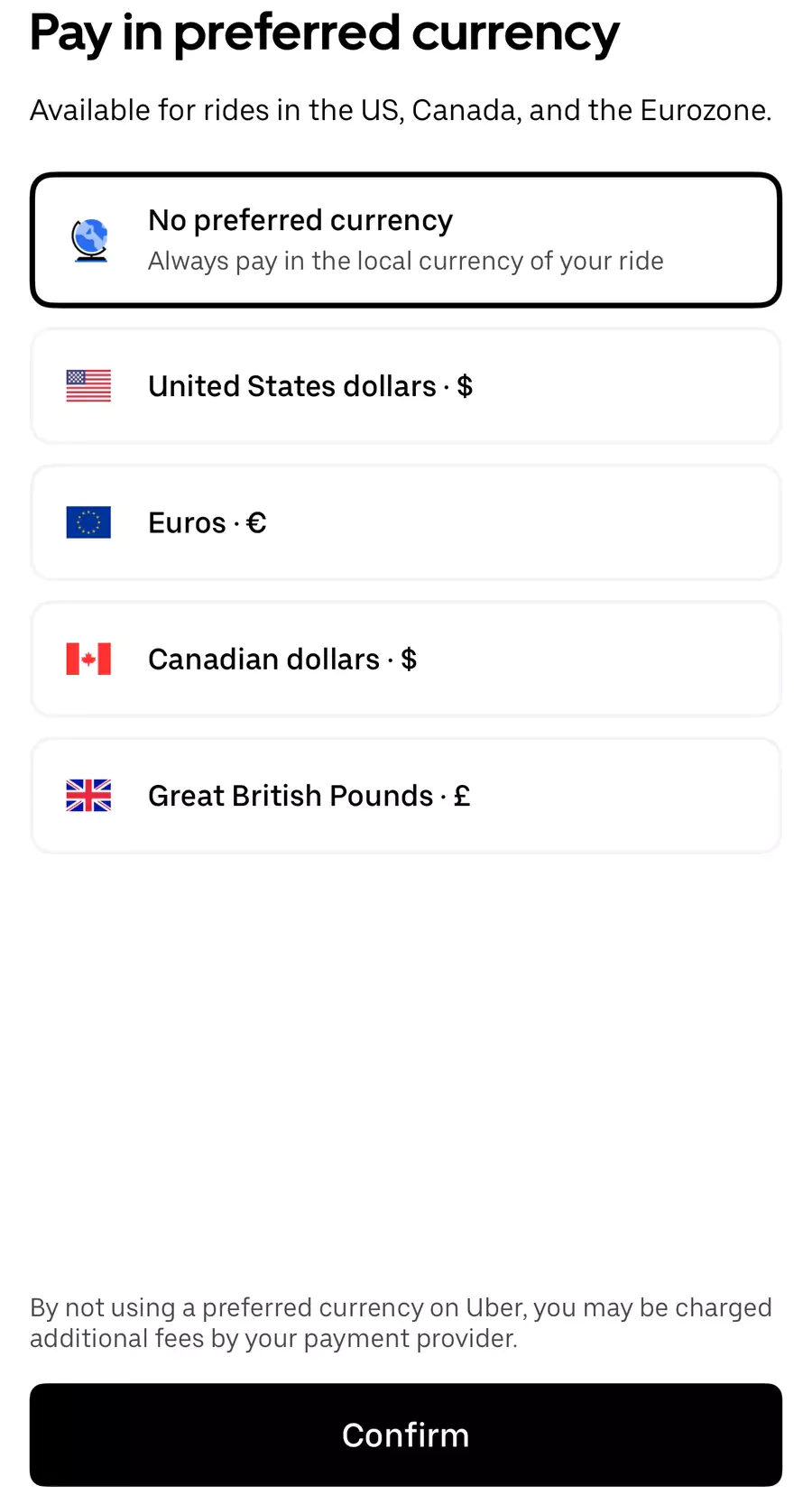
Task: Click the dollar symbol after United States dollars
Action: coord(465,386)
